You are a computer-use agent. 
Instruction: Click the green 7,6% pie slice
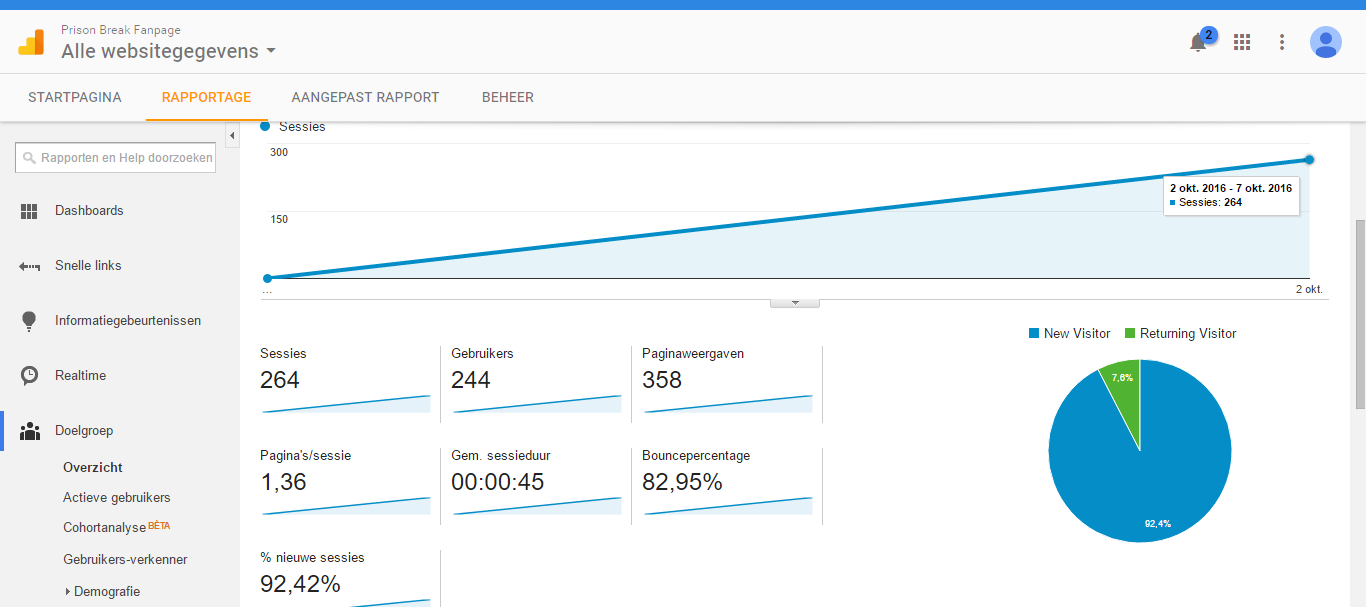pyautogui.click(x=1124, y=395)
